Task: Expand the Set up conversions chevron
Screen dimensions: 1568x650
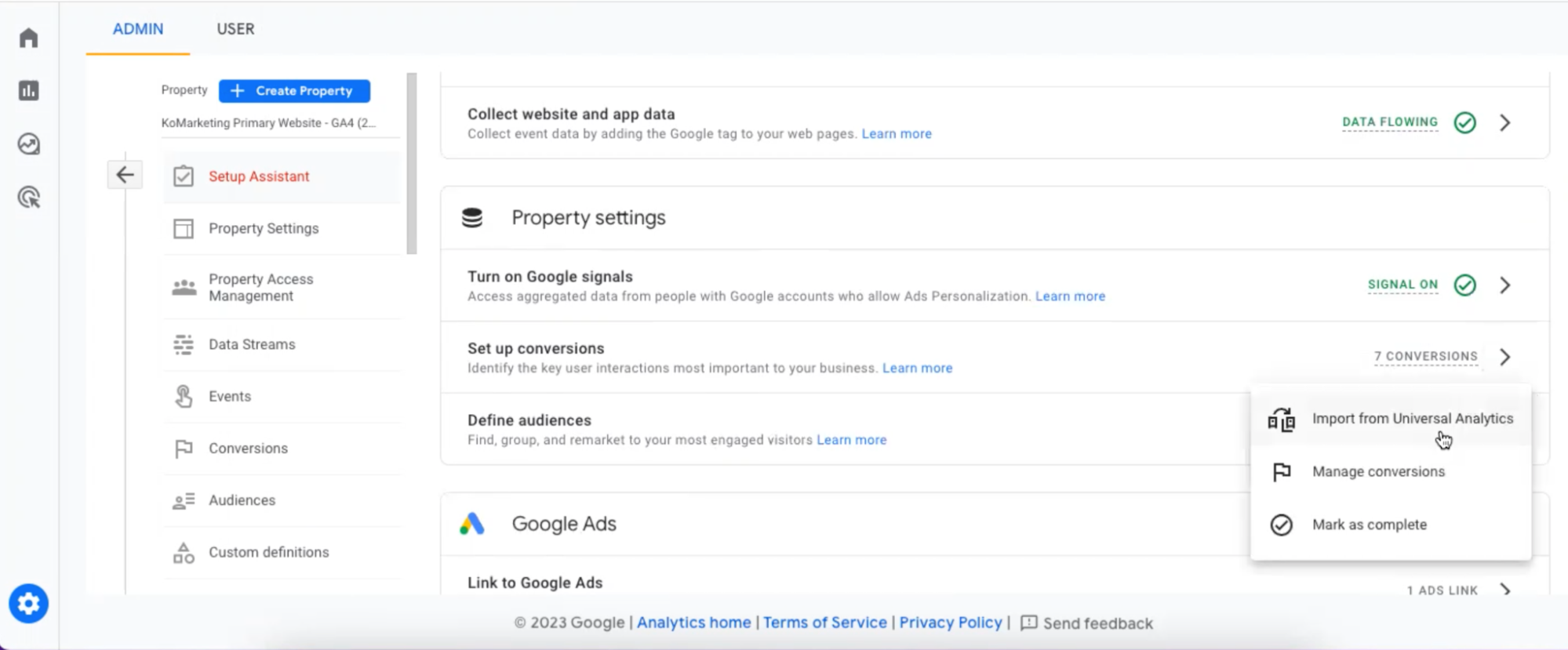Action: [1505, 357]
